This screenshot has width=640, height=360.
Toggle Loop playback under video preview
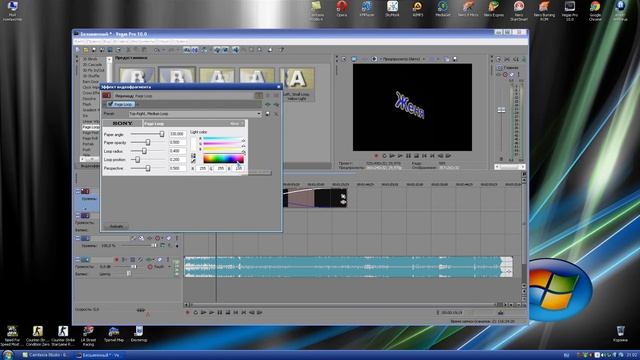tap(384, 156)
